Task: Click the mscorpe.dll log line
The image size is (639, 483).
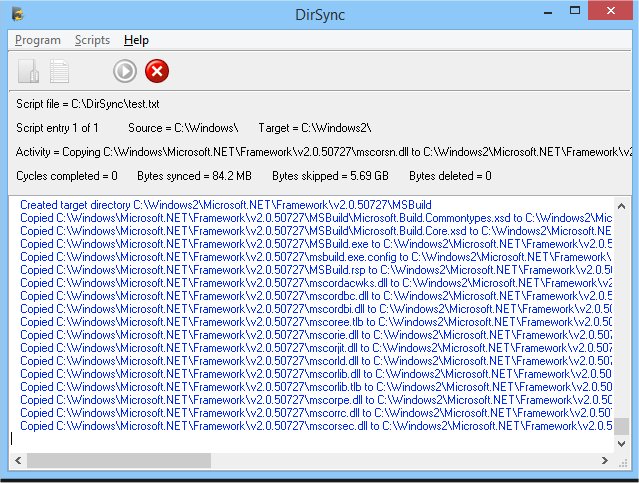Action: [316, 400]
